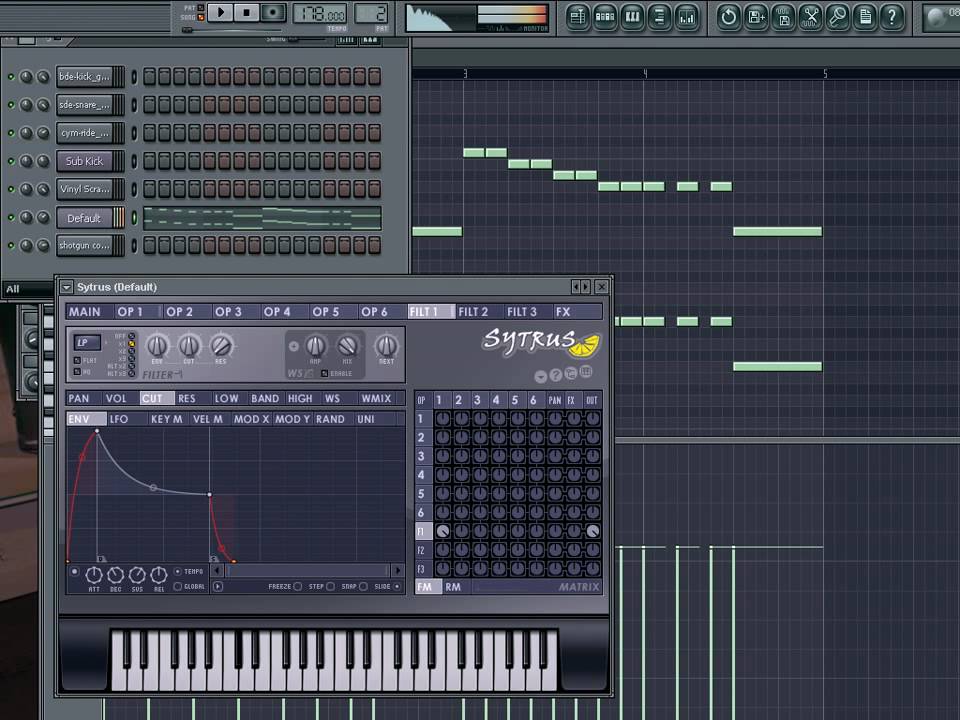The width and height of the screenshot is (960, 720).
Task: Click the Render to wave file icon
Action: [x=783, y=17]
